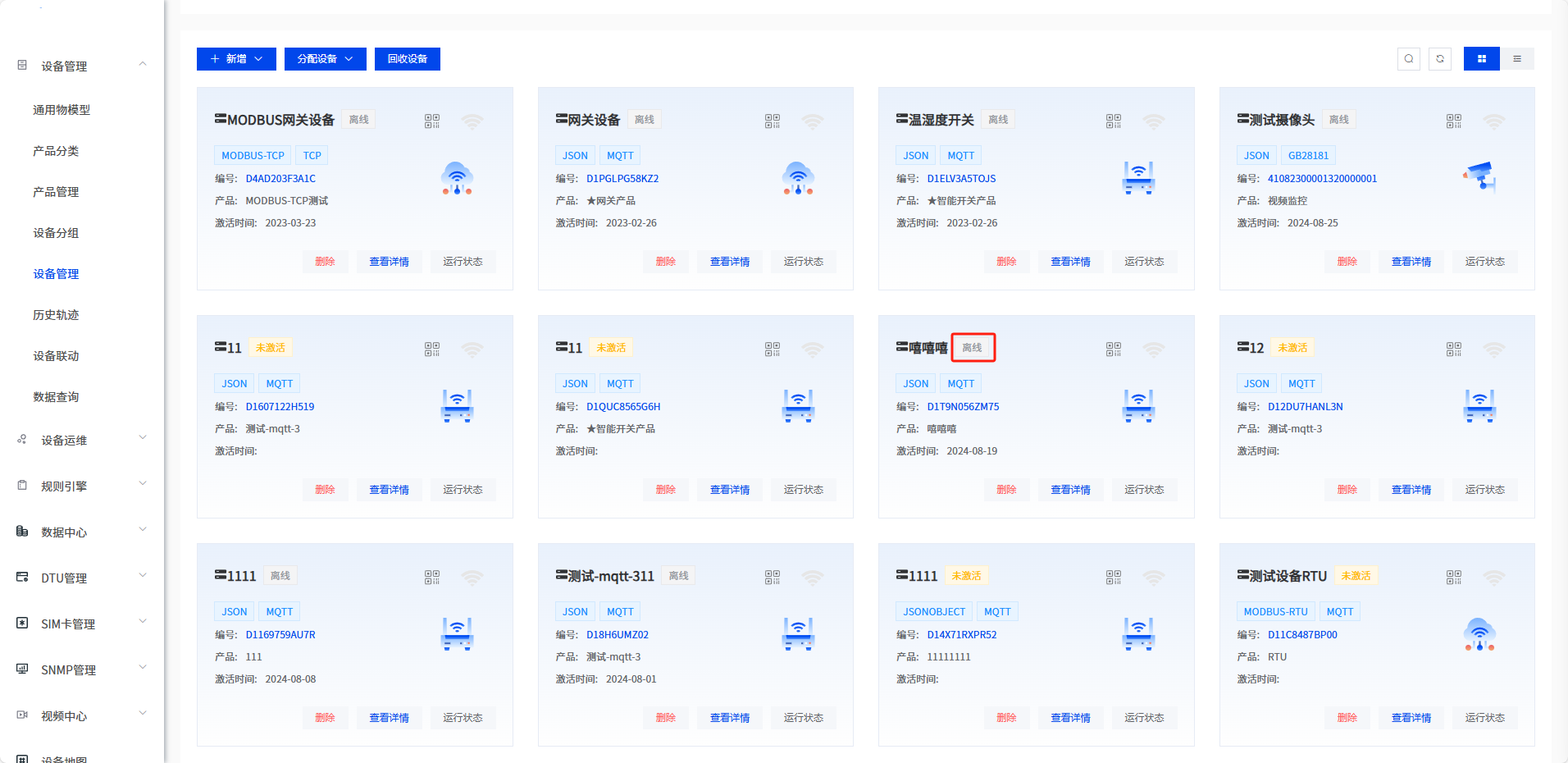Open 设备联动 menu item
The width and height of the screenshot is (1568, 763).
[x=56, y=356]
